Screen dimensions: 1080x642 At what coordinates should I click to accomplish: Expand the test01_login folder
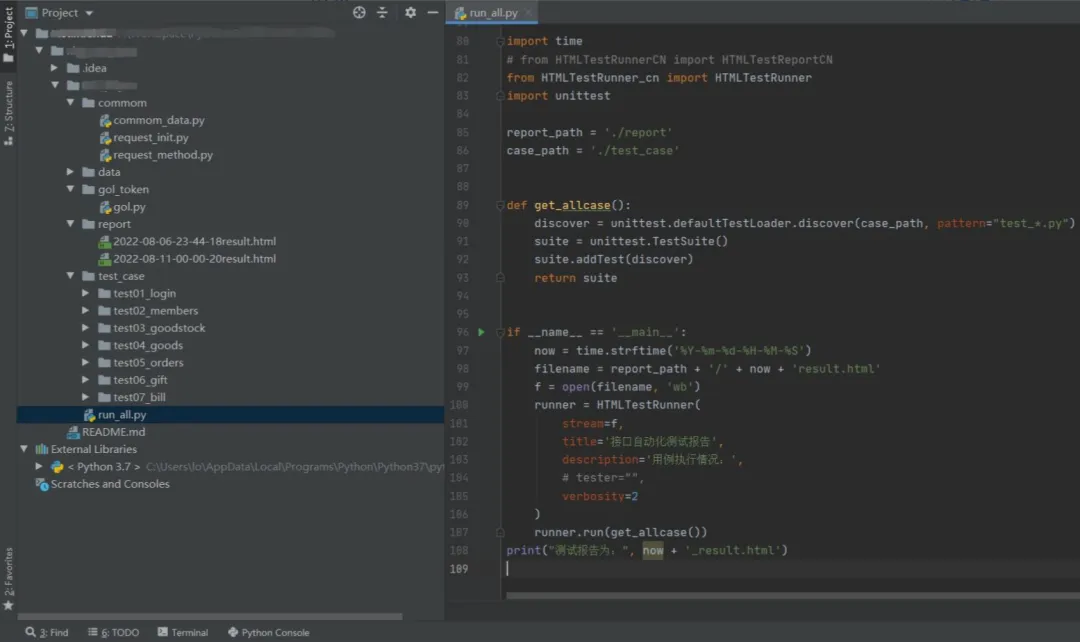(86, 293)
